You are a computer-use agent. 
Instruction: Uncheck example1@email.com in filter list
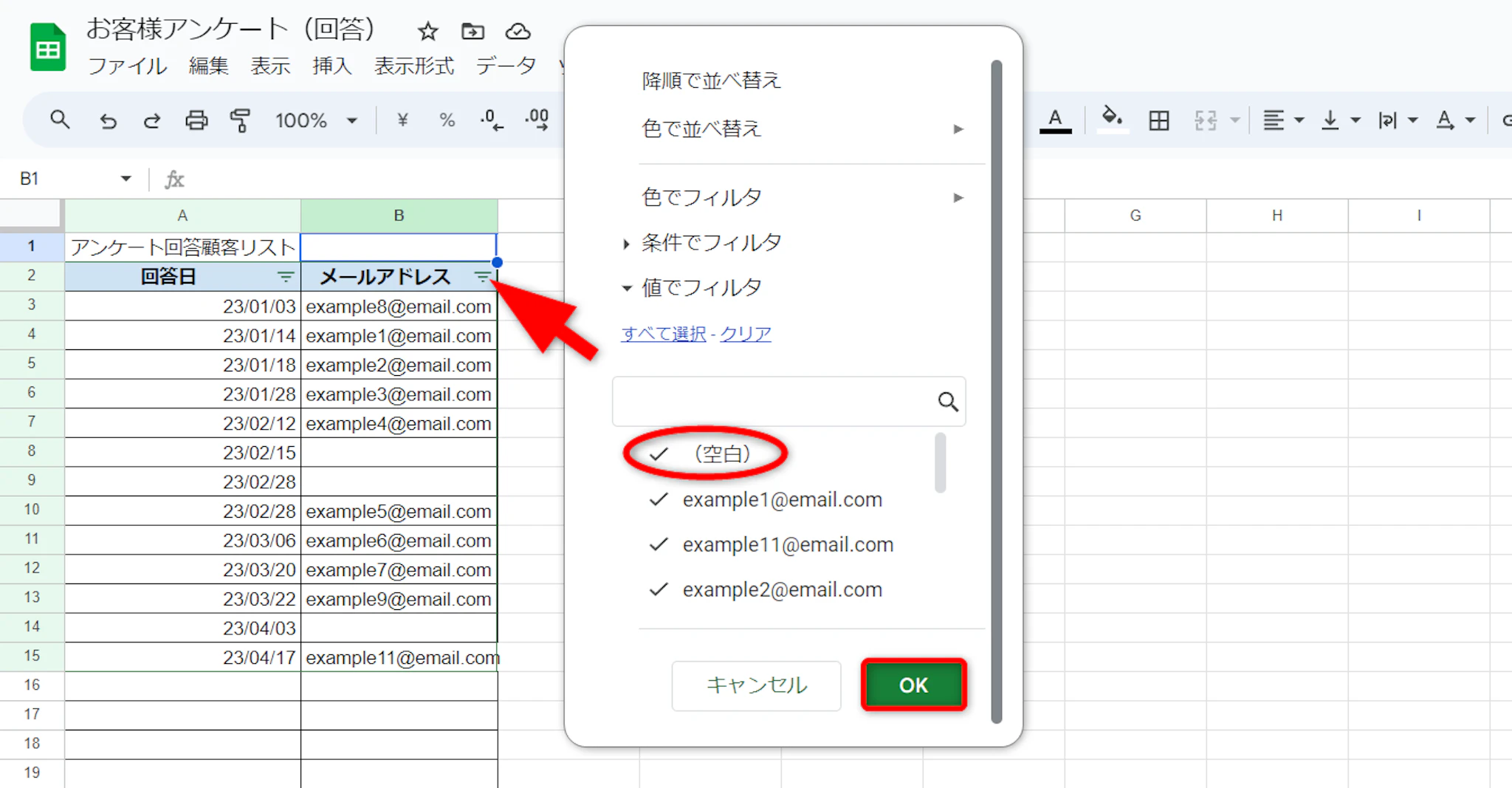click(x=659, y=500)
